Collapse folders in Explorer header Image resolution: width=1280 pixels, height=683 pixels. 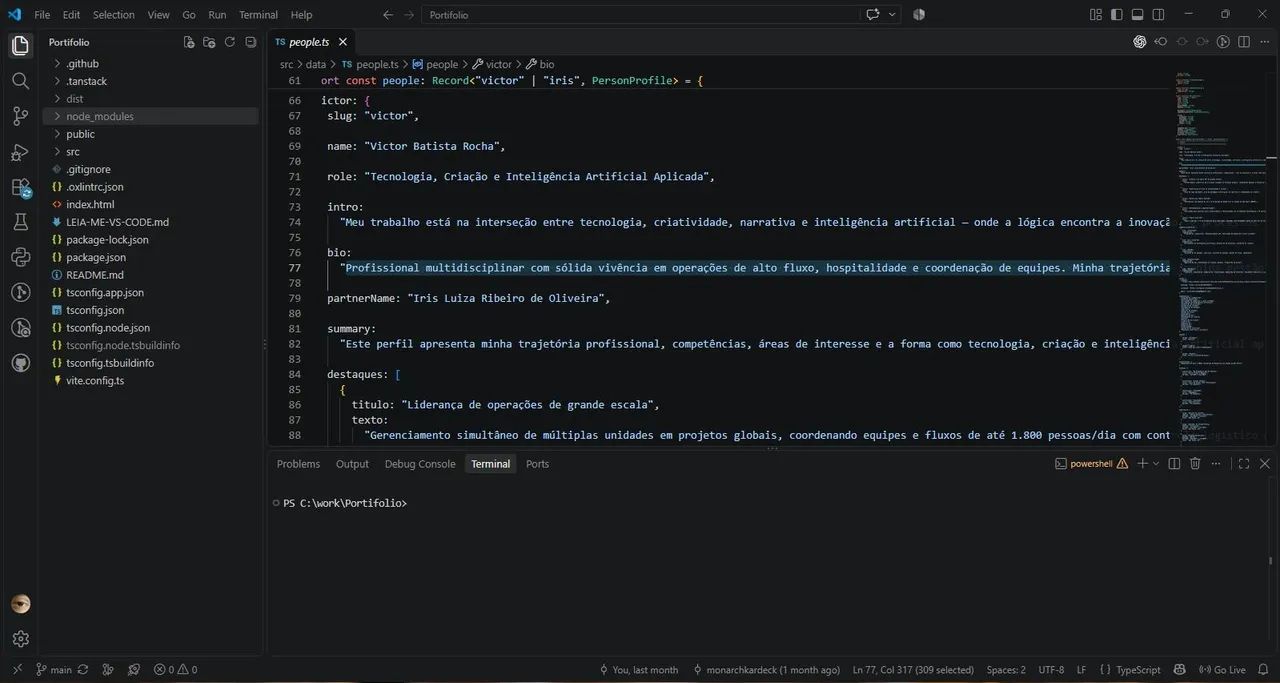click(249, 42)
